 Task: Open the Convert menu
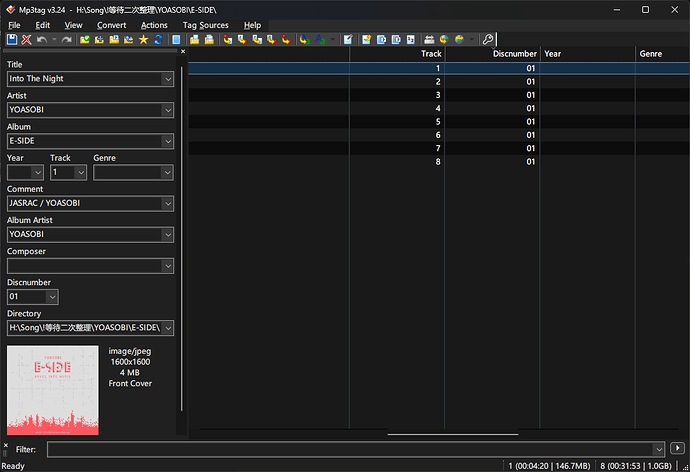click(x=111, y=25)
